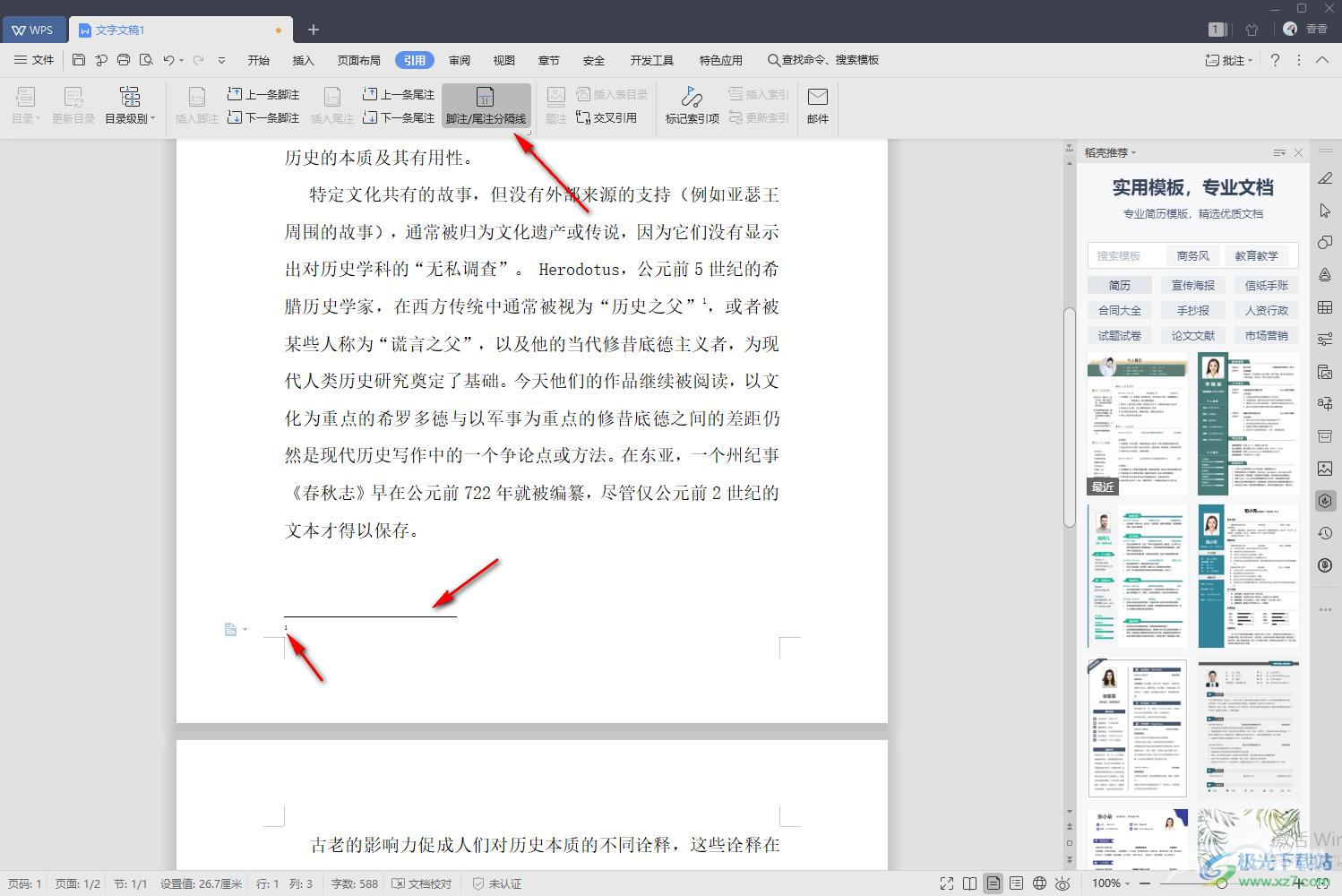
Task: Click 宣传海报 category tag
Action: [x=1193, y=285]
